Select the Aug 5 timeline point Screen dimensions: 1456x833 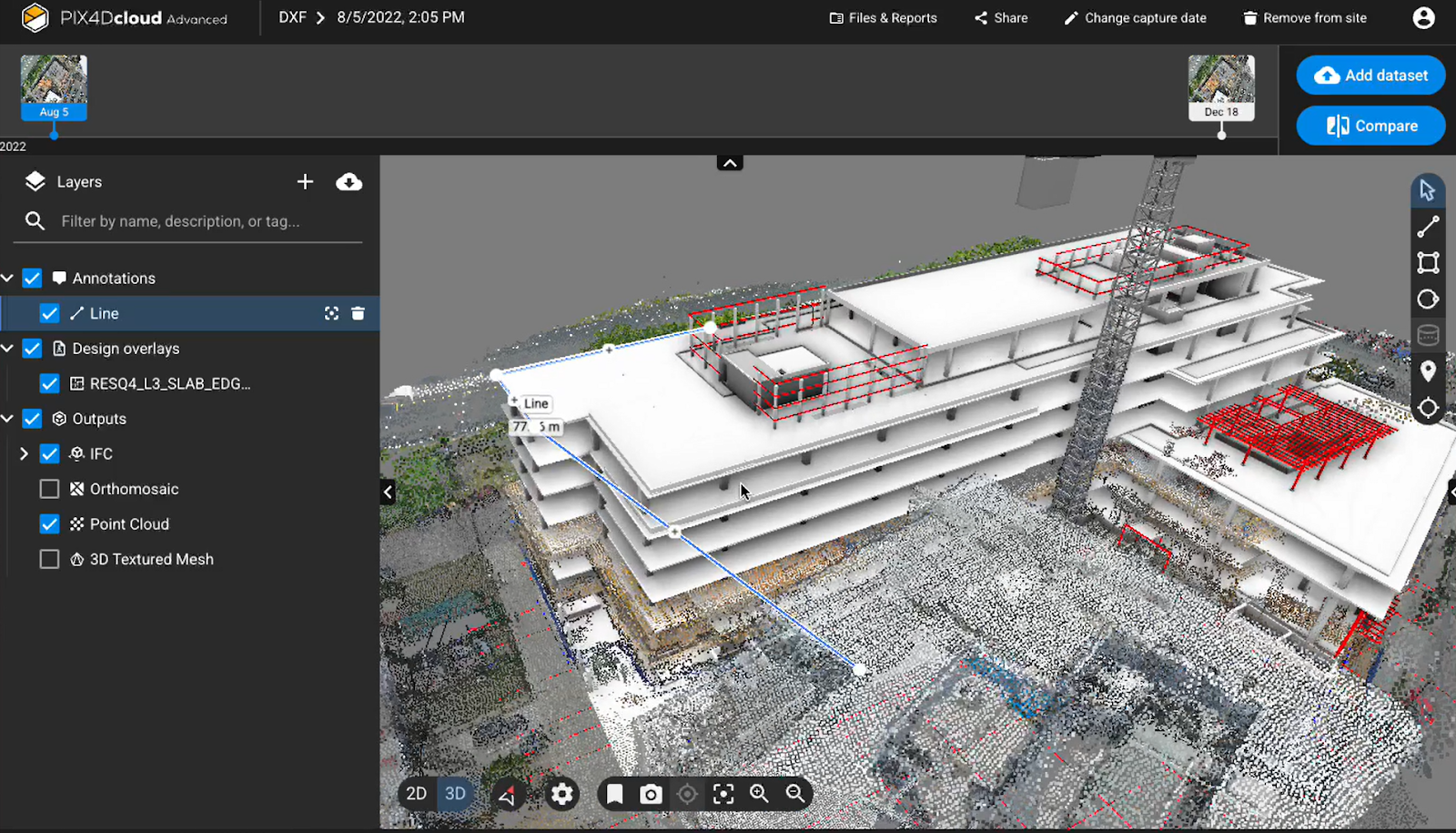coord(55,135)
